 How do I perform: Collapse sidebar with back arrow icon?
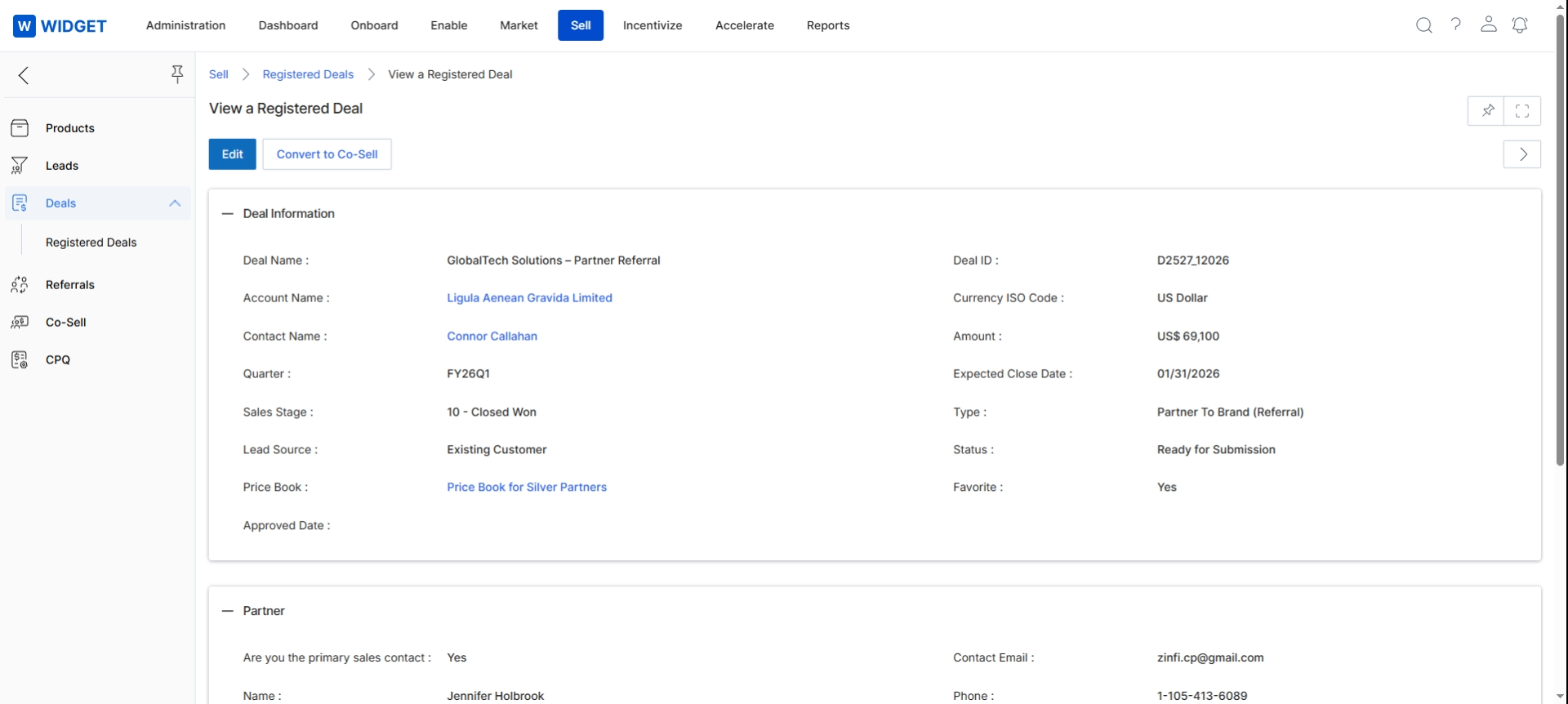[24, 76]
